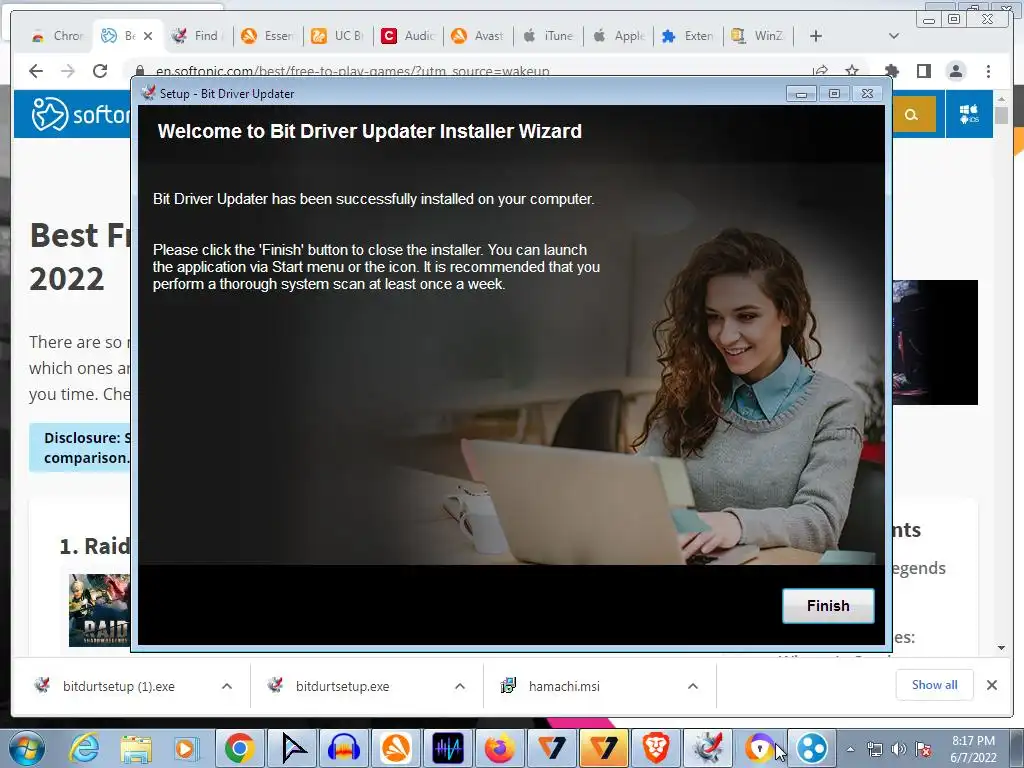Screen dimensions: 1024x768
Task: Switch to the Apple tab
Action: point(618,36)
